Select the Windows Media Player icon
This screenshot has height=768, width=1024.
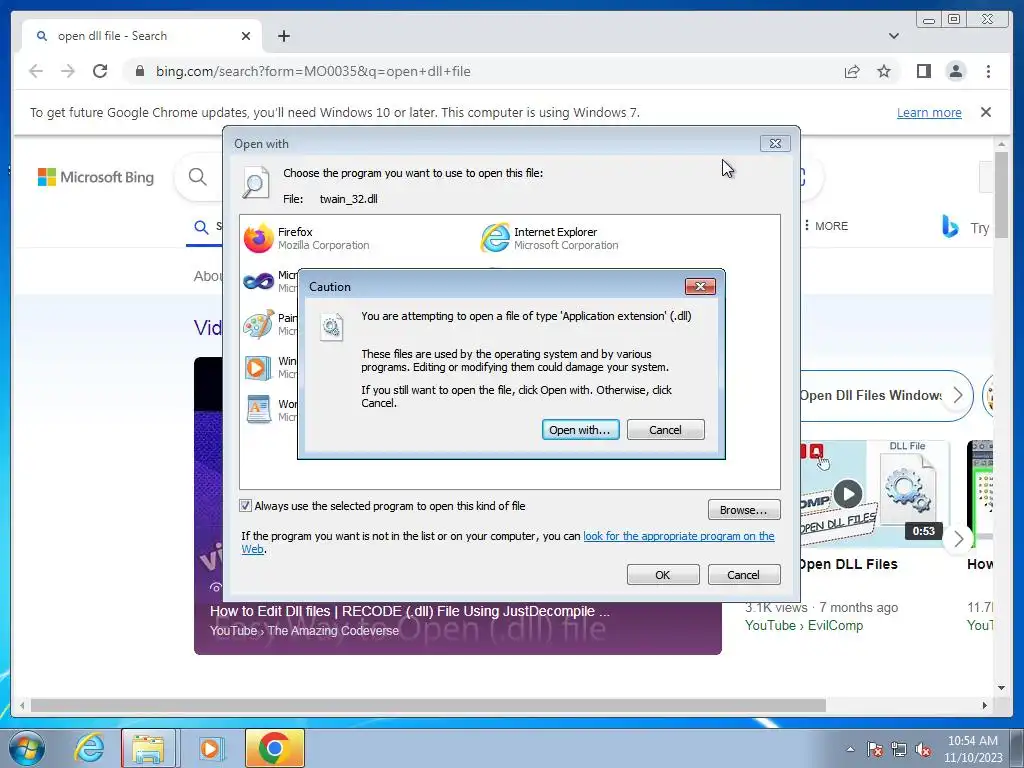259,368
